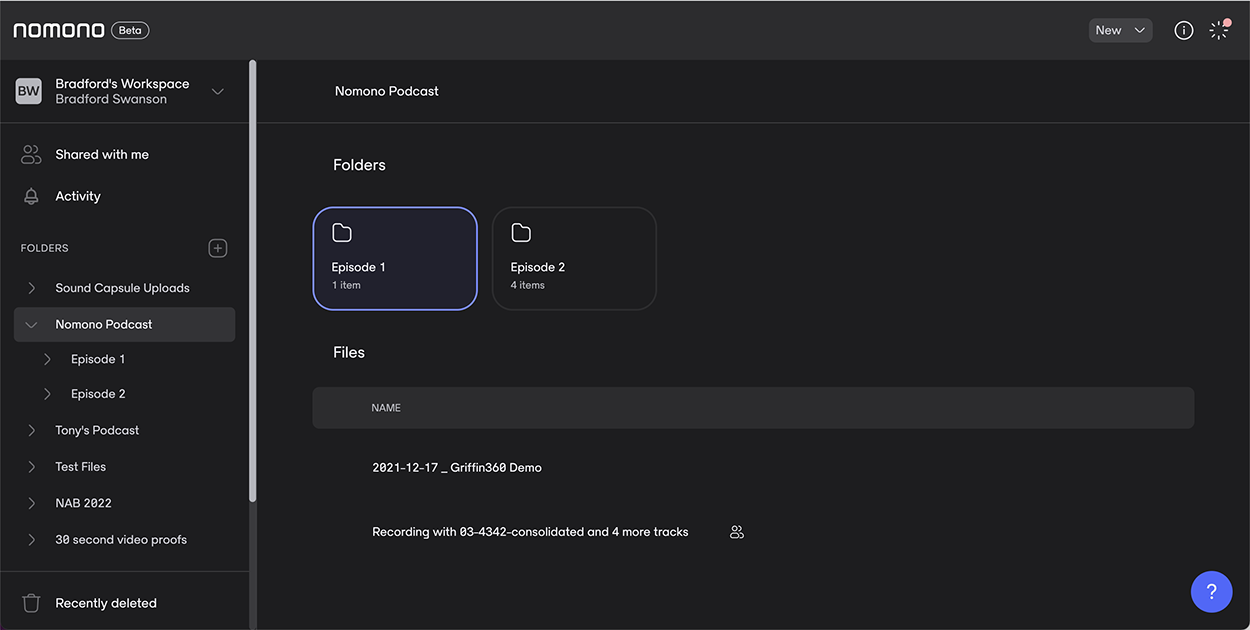Sort files by NAME column header
Image resolution: width=1250 pixels, height=630 pixels.
[386, 408]
